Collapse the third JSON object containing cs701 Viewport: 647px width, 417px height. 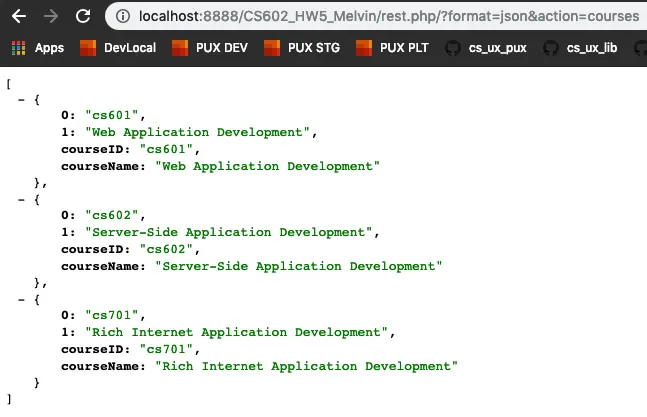[x=21, y=300]
